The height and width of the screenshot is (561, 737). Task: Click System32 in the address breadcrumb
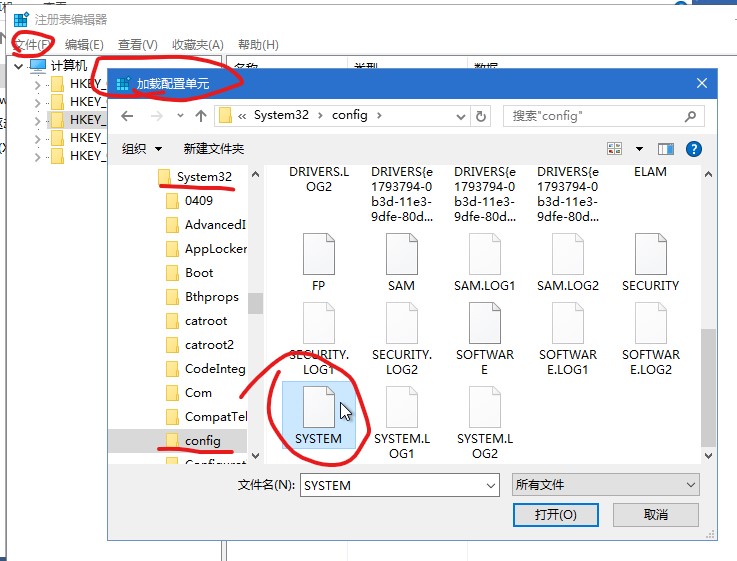[281, 115]
